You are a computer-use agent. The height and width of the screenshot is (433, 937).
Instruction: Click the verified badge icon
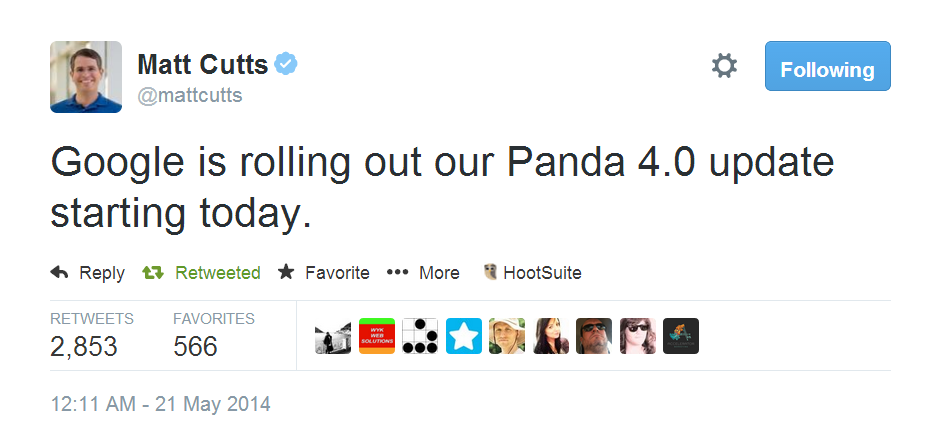coord(287,66)
